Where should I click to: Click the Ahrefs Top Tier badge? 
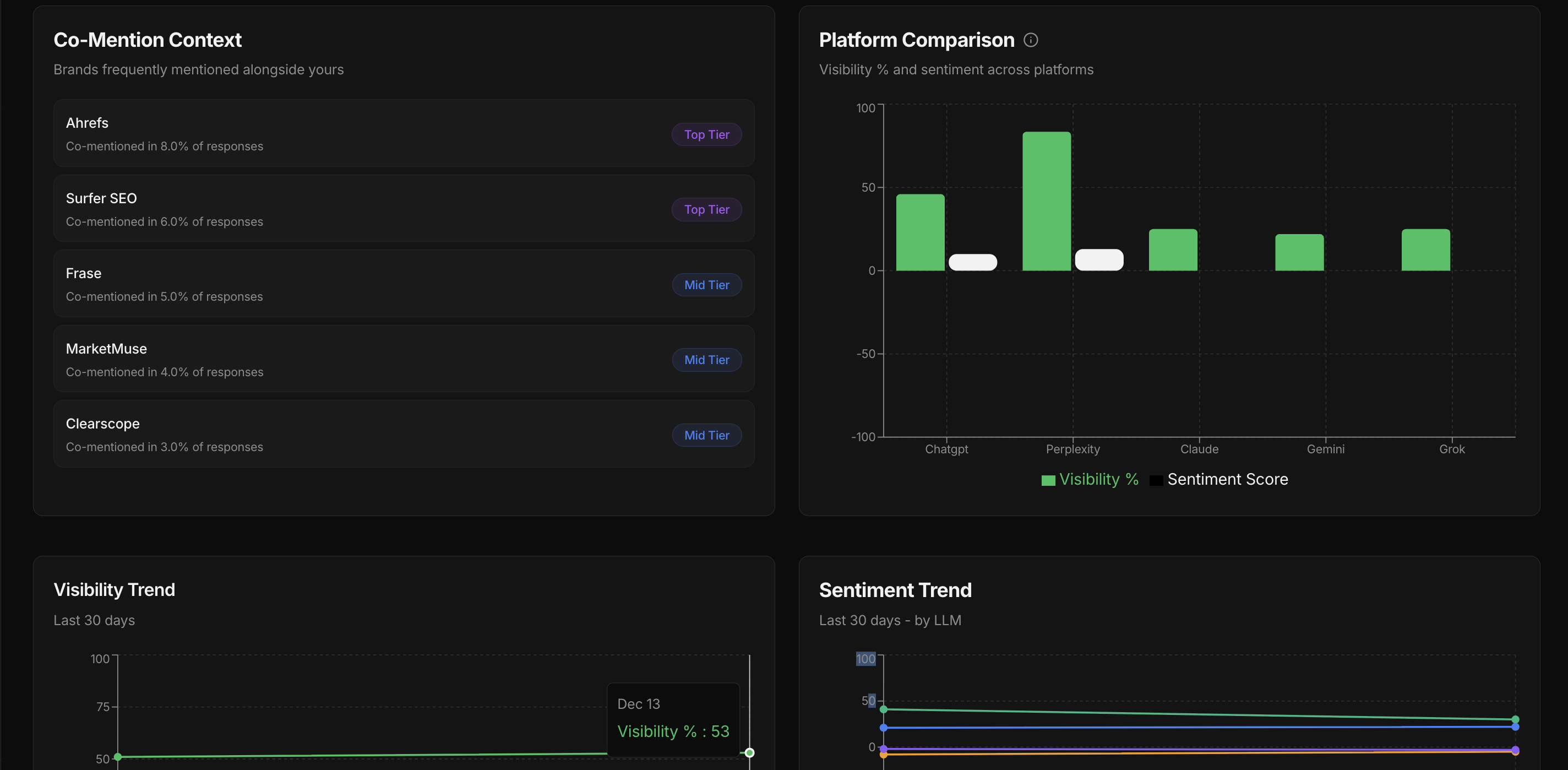pos(706,134)
